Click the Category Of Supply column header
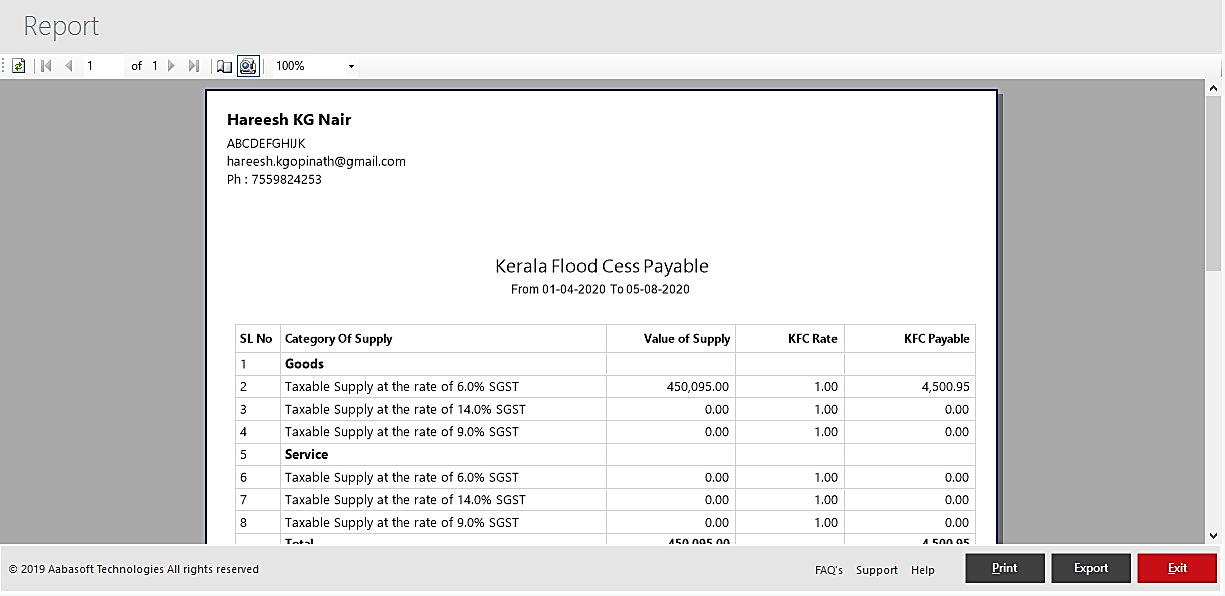The height and width of the screenshot is (596, 1225). 339,339
